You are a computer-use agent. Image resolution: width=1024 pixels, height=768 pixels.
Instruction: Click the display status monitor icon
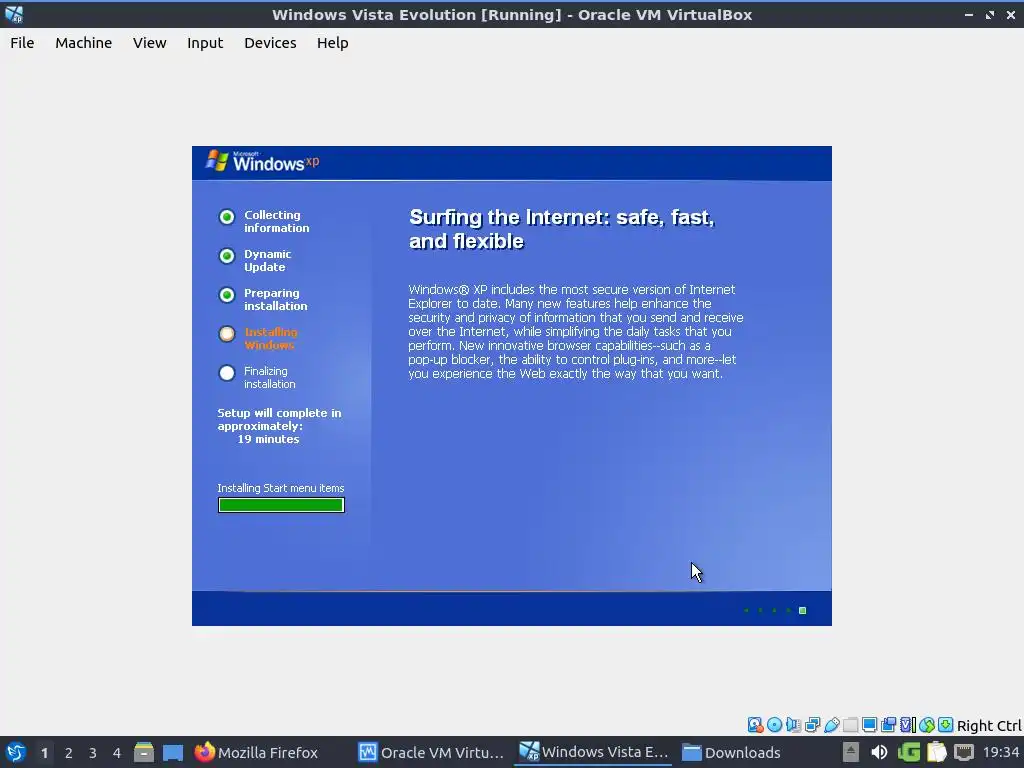point(869,725)
